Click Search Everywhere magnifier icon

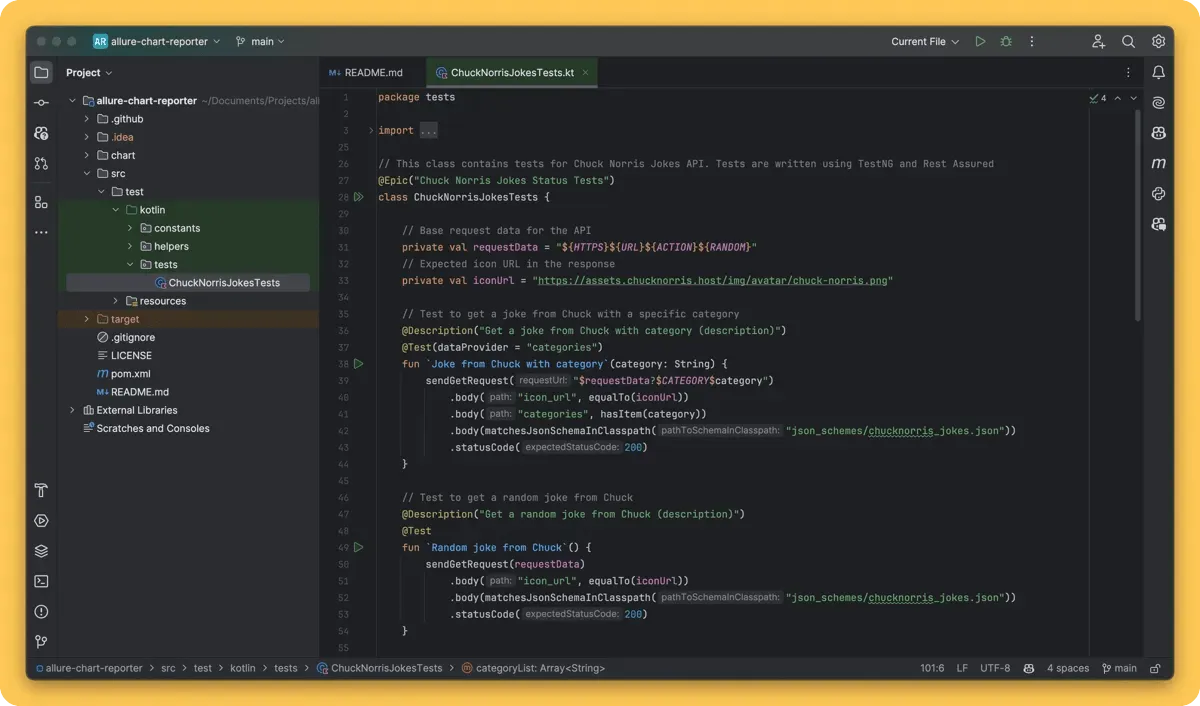(1128, 42)
